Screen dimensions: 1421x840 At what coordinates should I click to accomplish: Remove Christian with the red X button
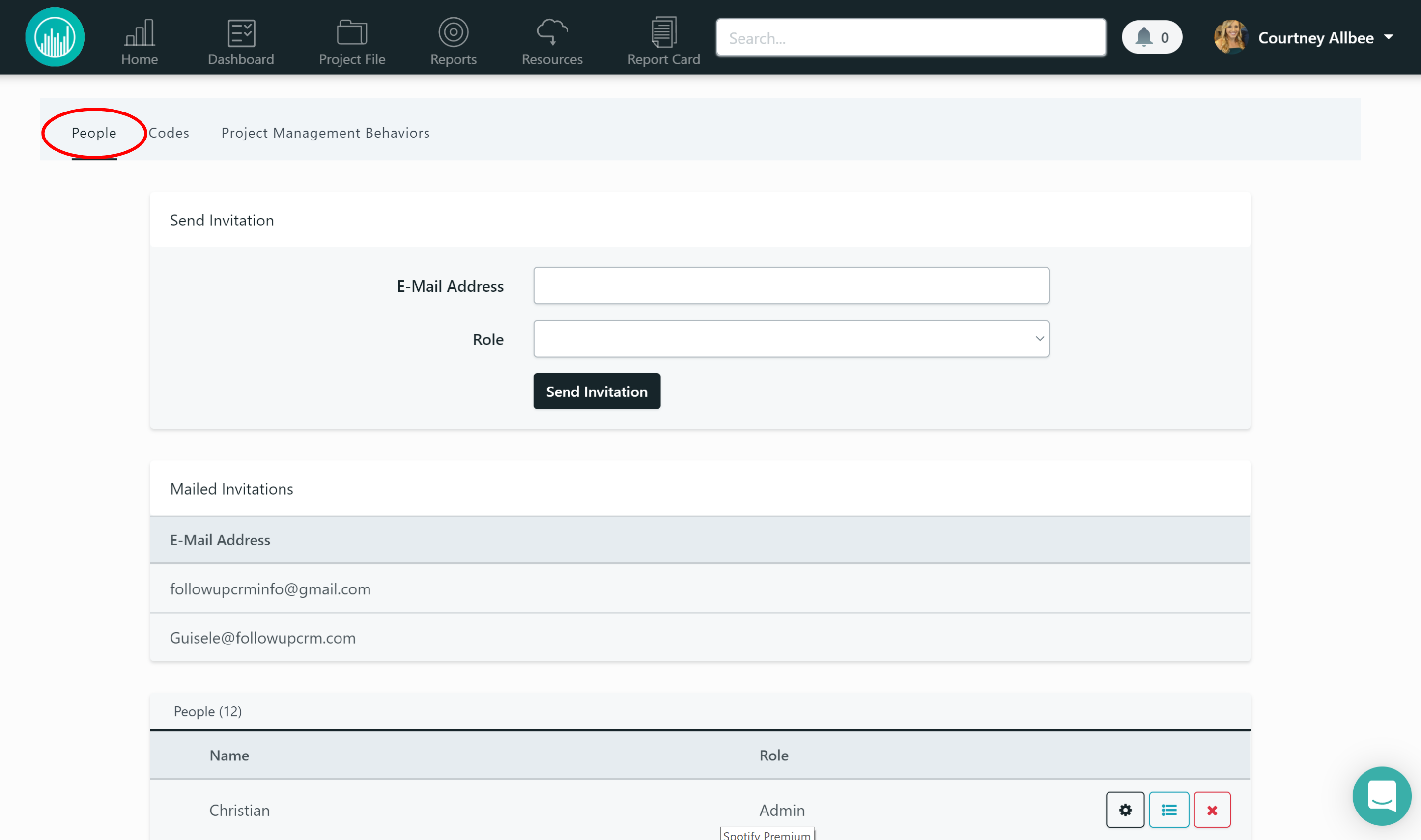coord(1212,810)
